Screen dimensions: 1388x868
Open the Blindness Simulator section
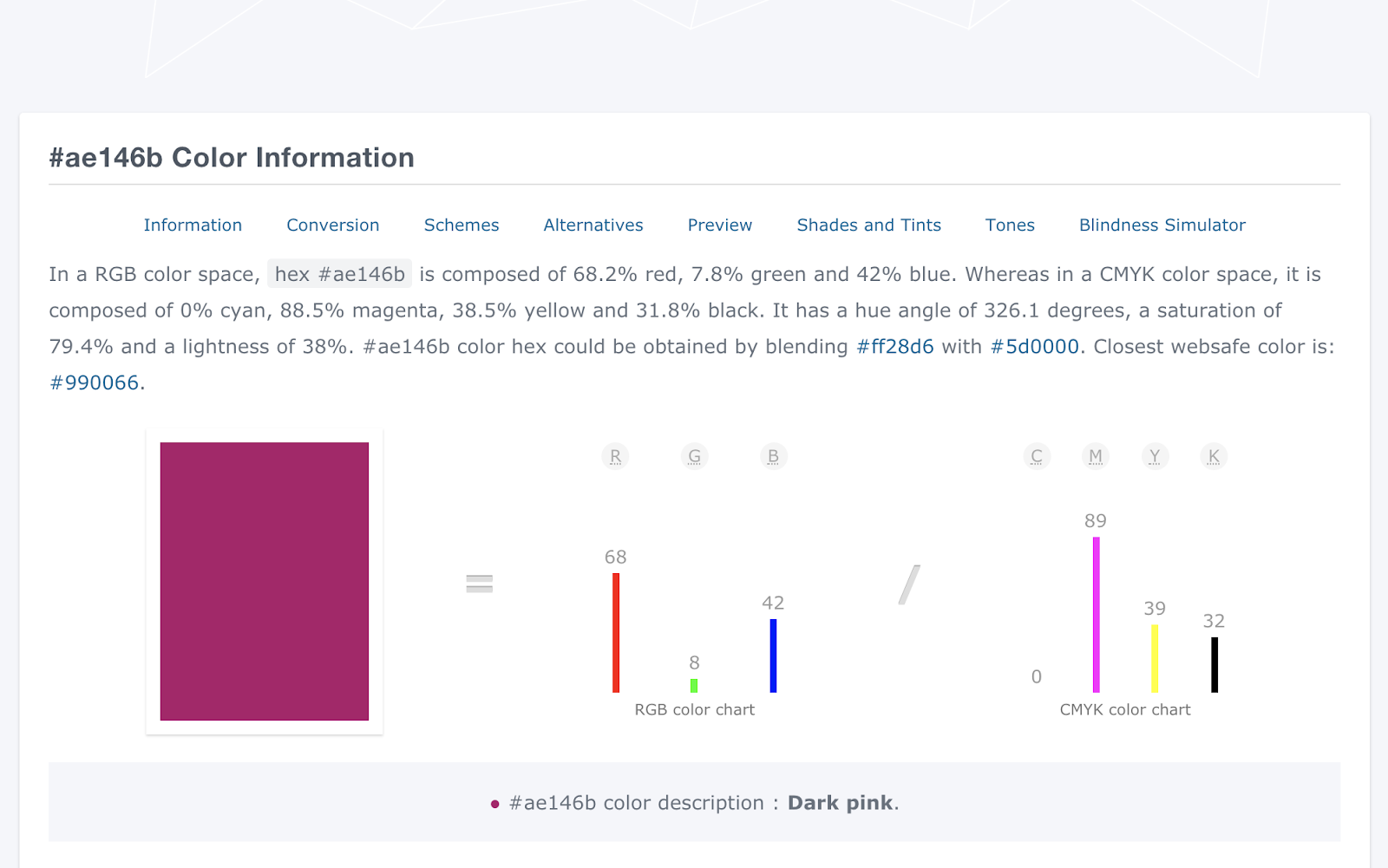pyautogui.click(x=1162, y=225)
